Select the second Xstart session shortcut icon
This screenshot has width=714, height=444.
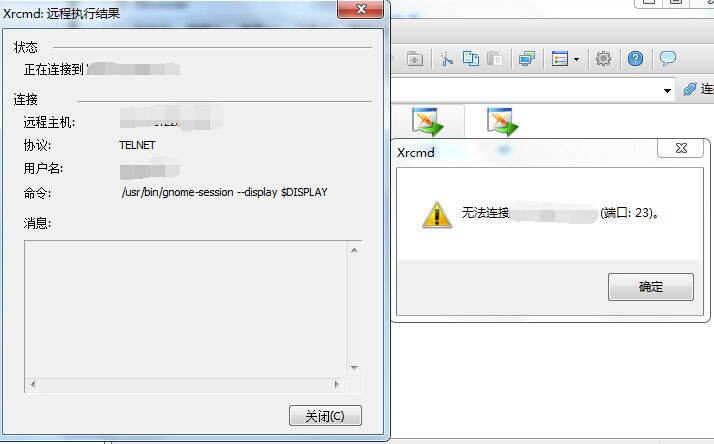(502, 122)
